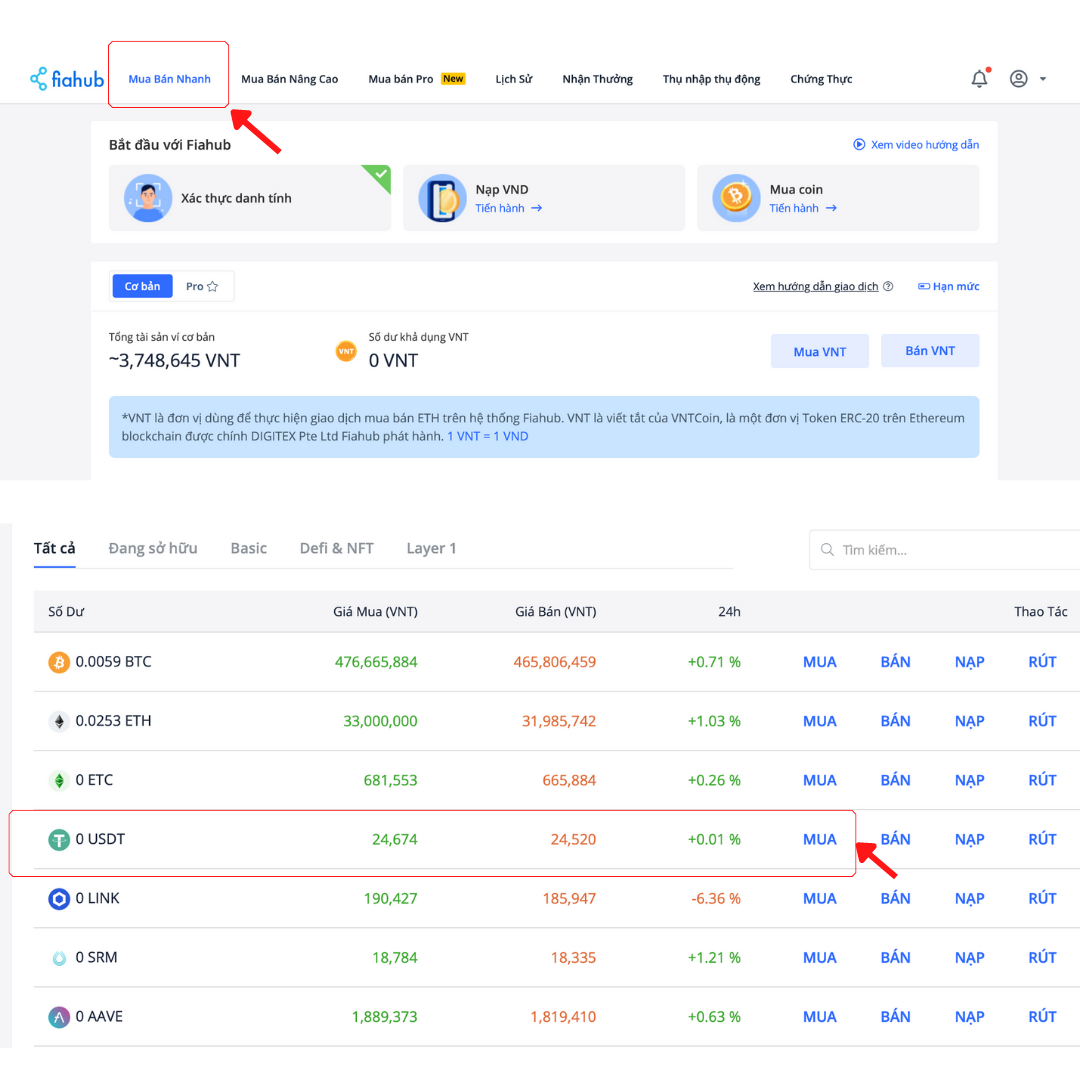Click RÚT in the BTC row
The width and height of the screenshot is (1080, 1080).
click(1042, 662)
